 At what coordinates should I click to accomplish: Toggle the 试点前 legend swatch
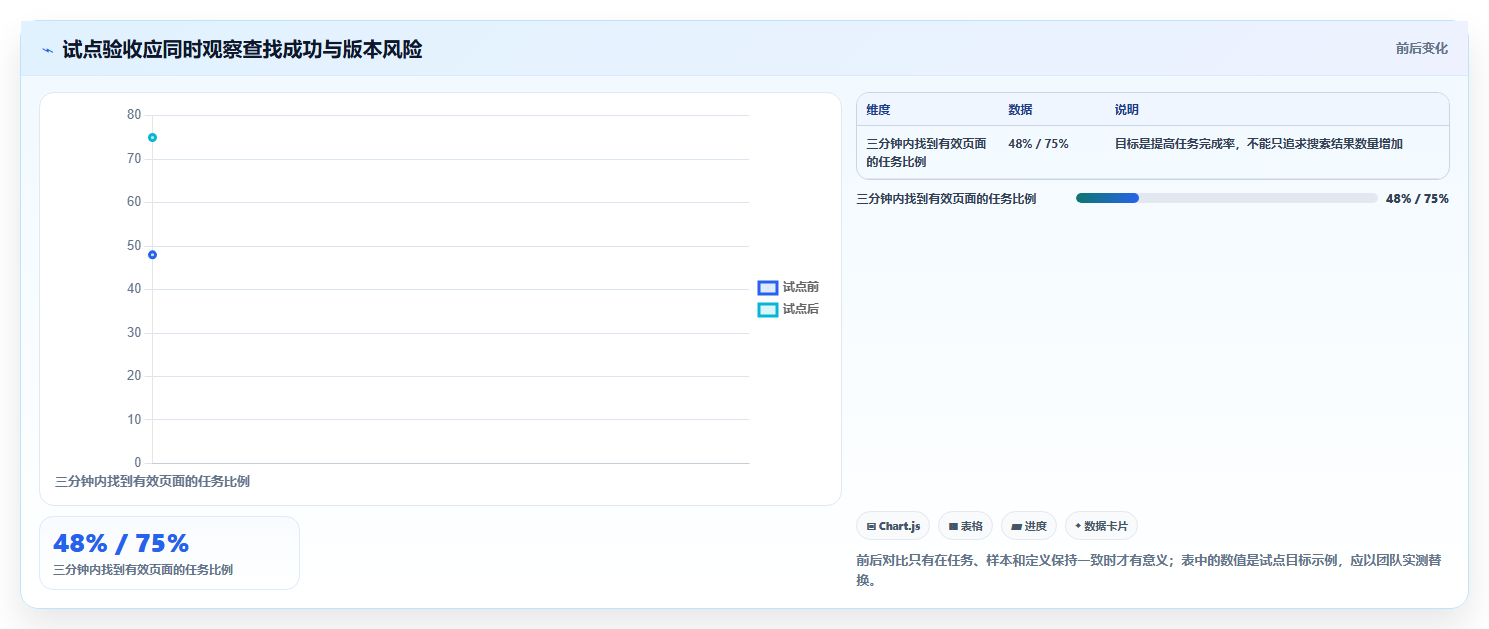[768, 288]
